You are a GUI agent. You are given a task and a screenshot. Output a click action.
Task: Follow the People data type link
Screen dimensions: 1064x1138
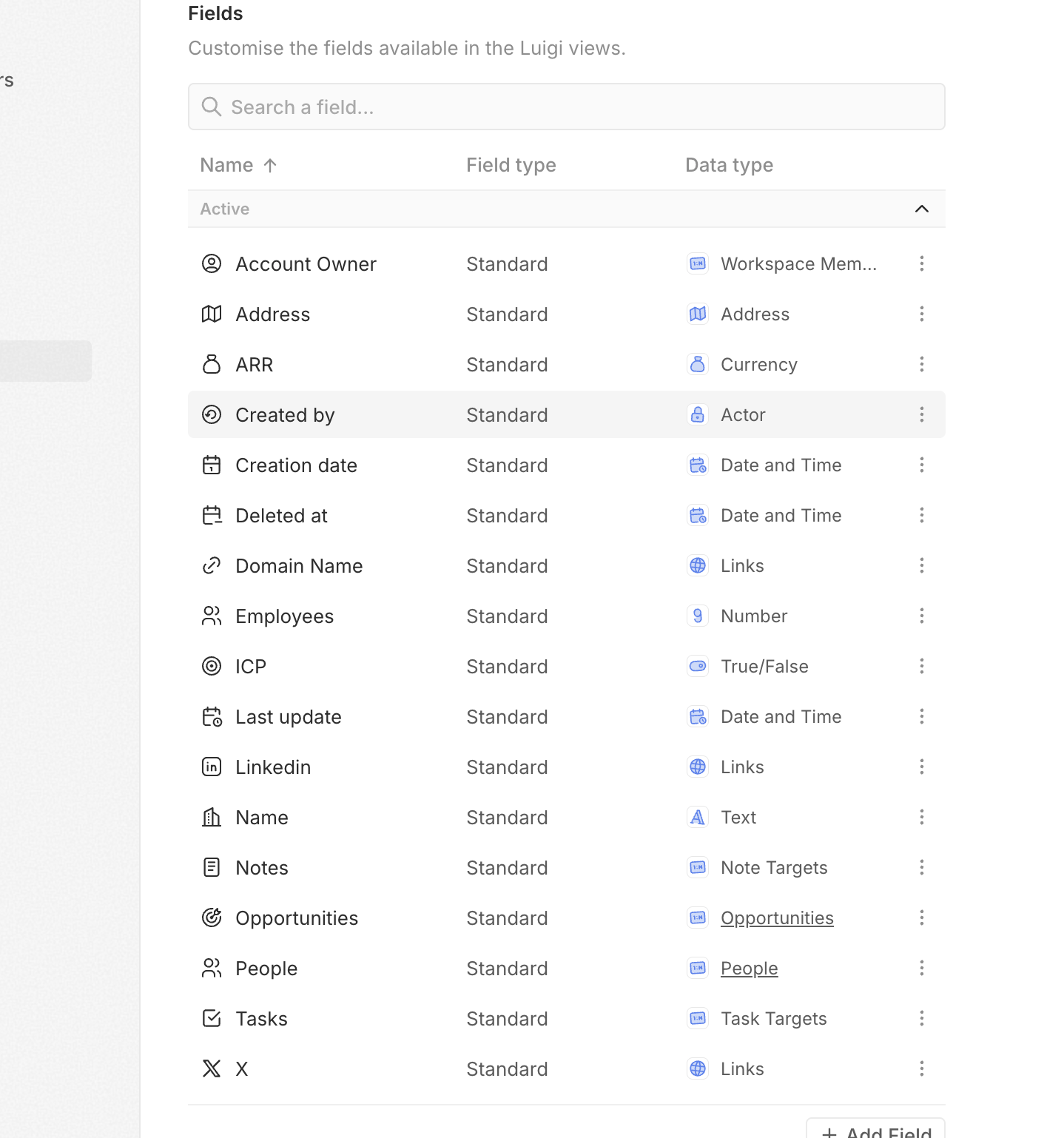(750, 969)
